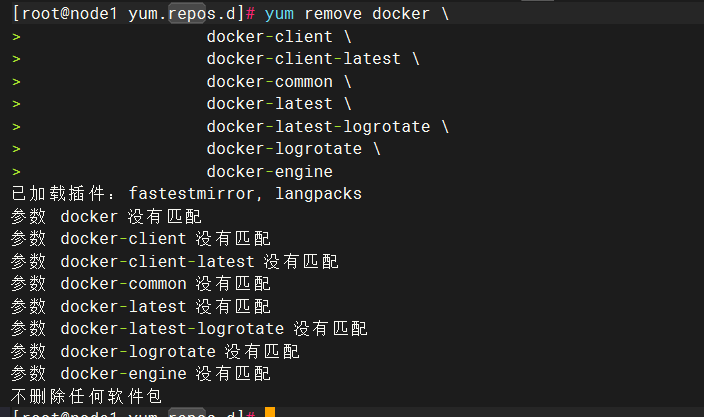Click "docker-common \" in the typed command
The image size is (704, 417).
[x=278, y=82]
